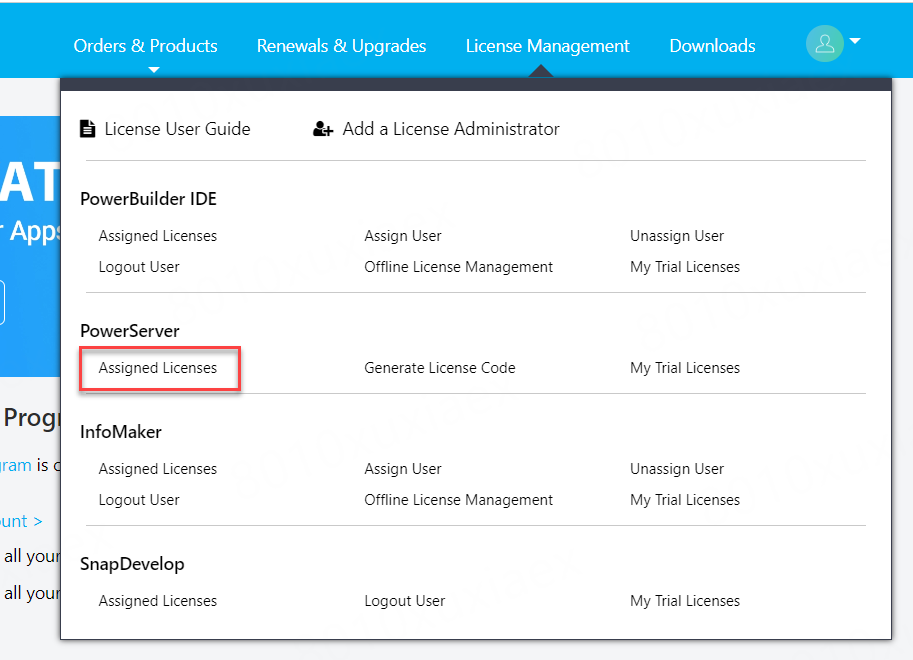Open SnapDevelop My Trial Licenses
This screenshot has width=913, height=660.
point(685,601)
